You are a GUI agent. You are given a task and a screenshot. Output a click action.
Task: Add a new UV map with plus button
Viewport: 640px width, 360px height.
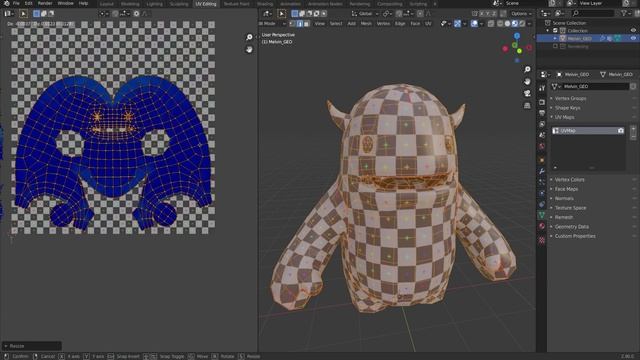(633, 129)
